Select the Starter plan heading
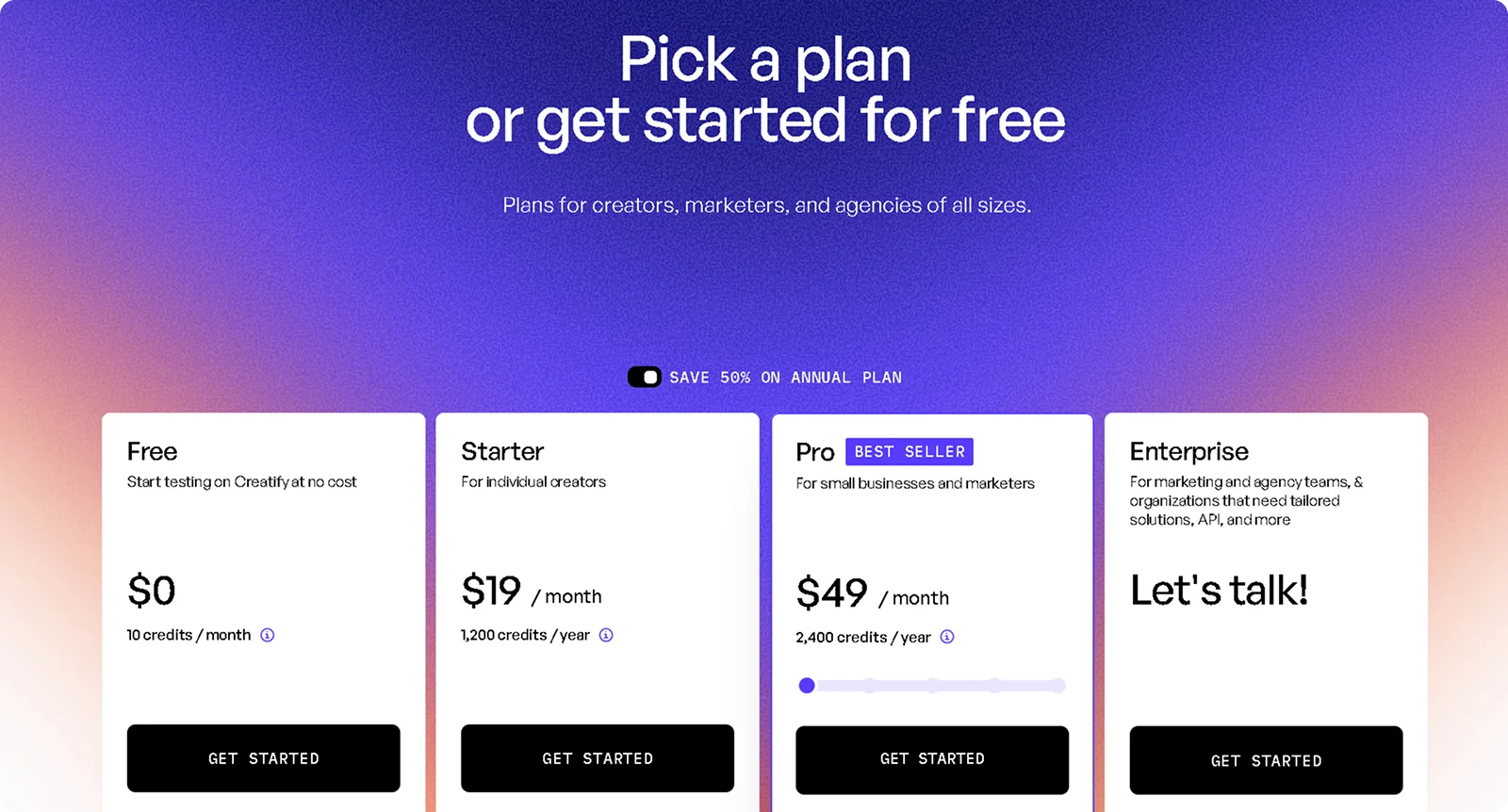The width and height of the screenshot is (1508, 812). 501,452
